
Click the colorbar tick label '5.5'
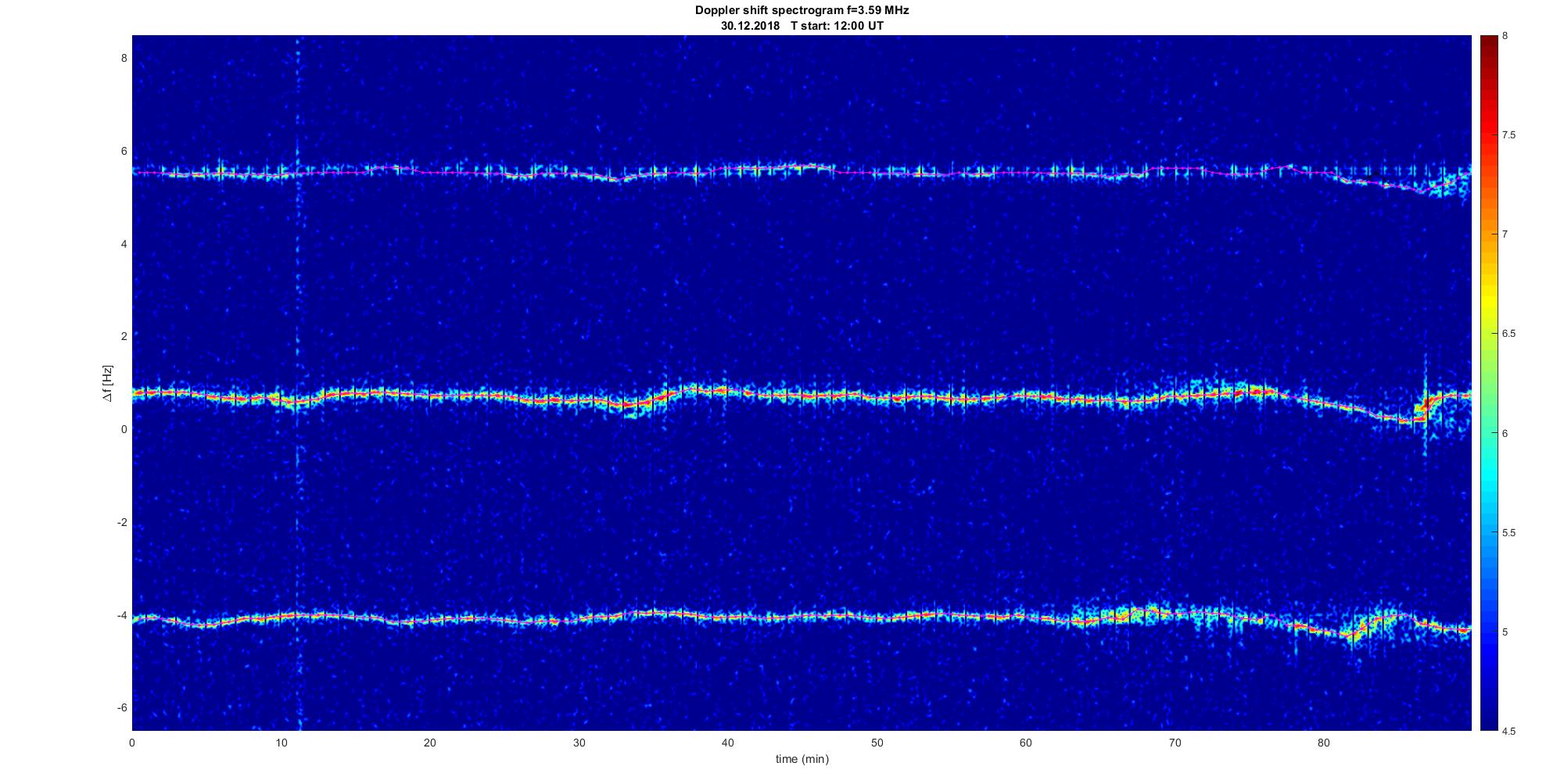pyautogui.click(x=1509, y=532)
